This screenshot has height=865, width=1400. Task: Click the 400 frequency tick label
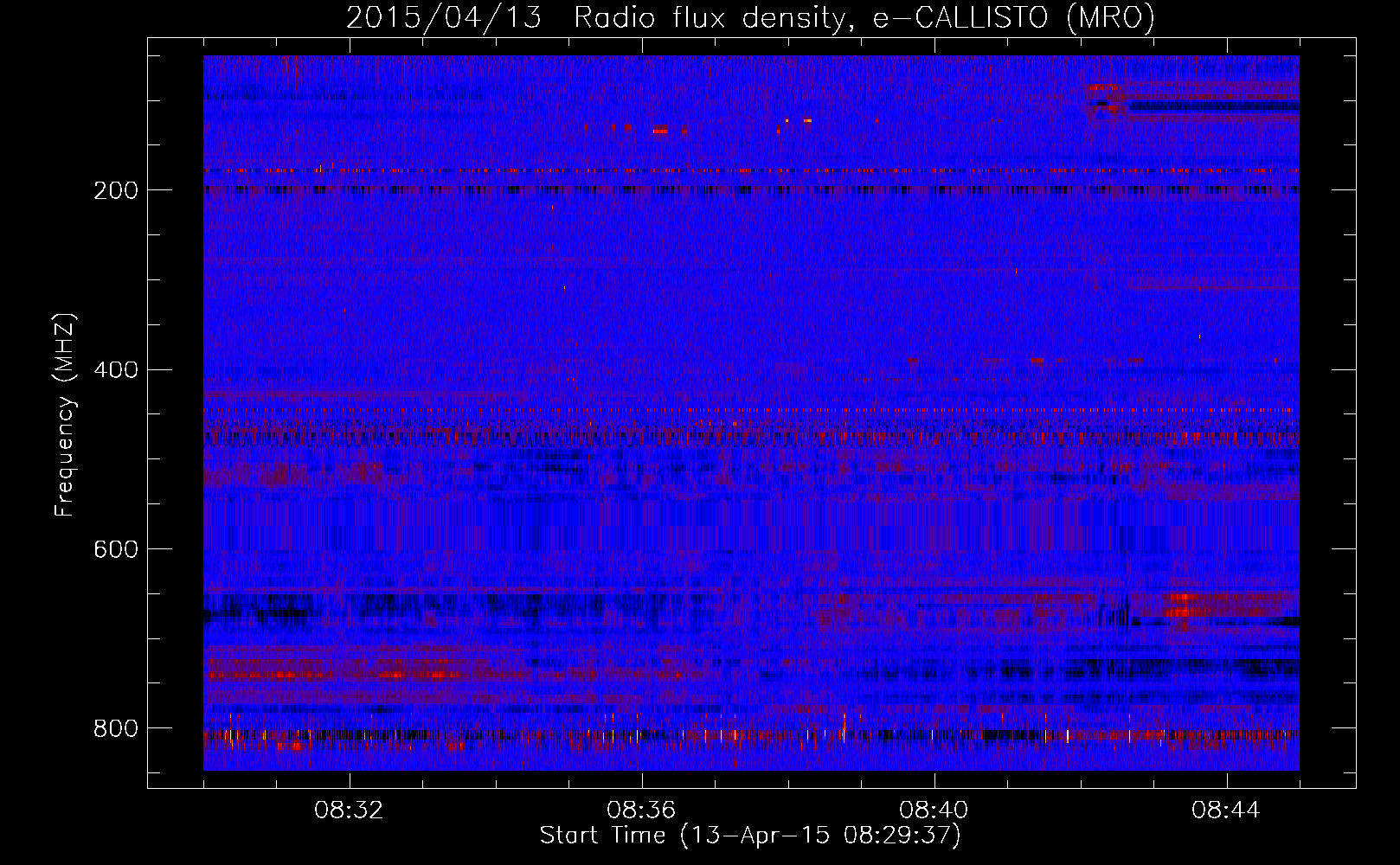115,370
